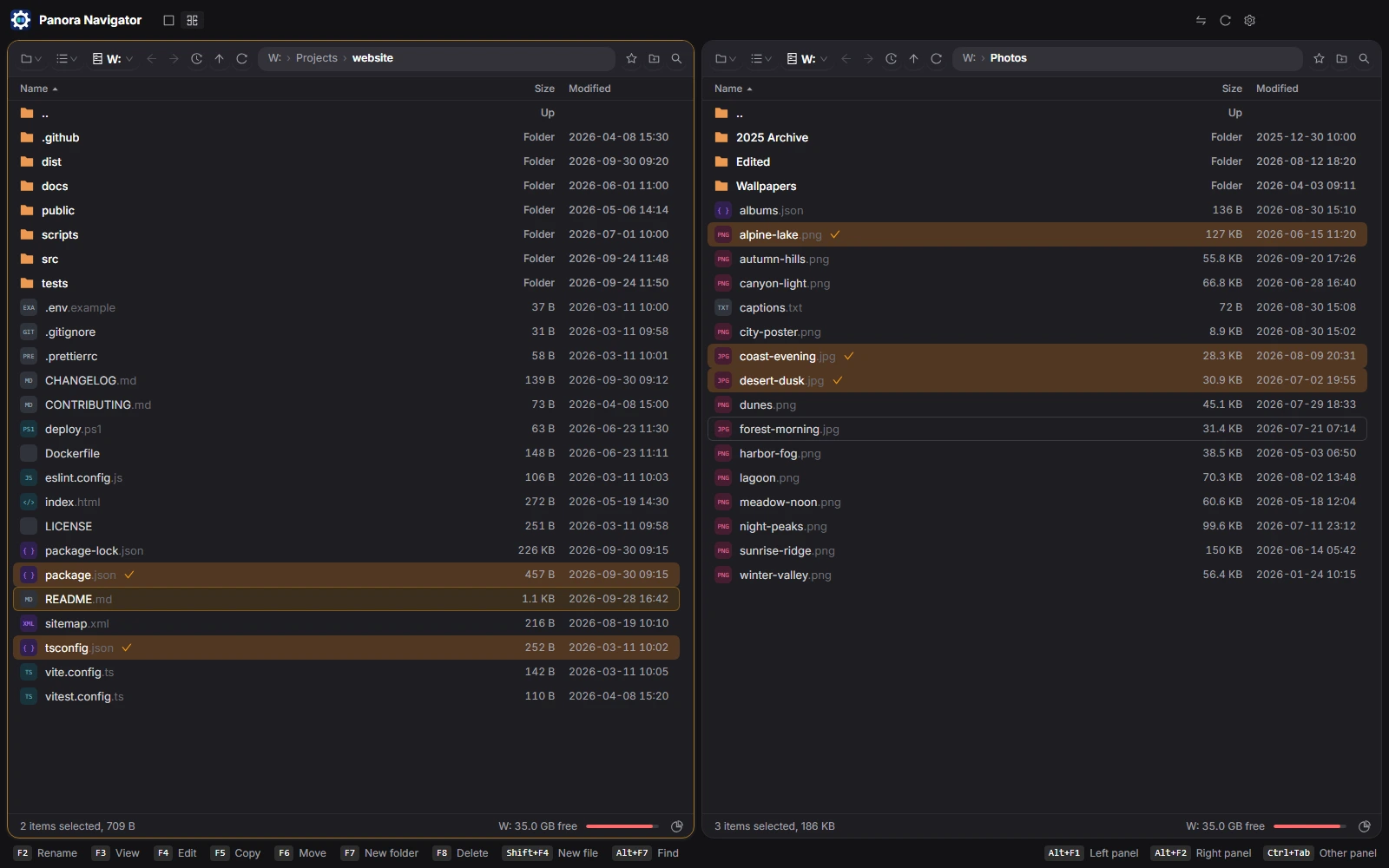Click left panel free space usage bar

pos(622,826)
